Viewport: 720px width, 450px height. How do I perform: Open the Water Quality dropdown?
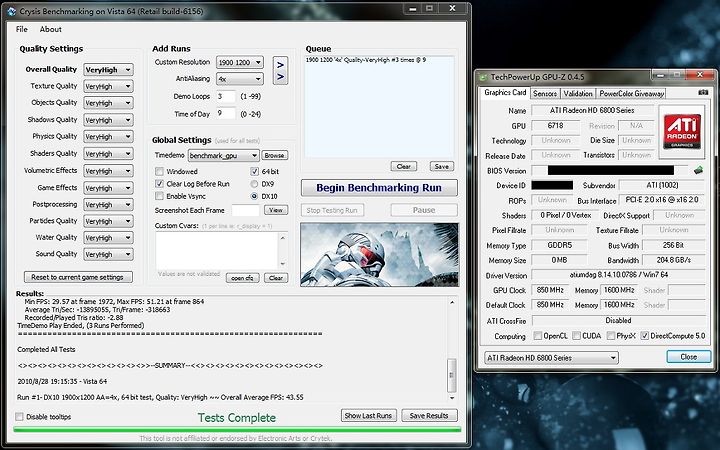click(x=108, y=238)
